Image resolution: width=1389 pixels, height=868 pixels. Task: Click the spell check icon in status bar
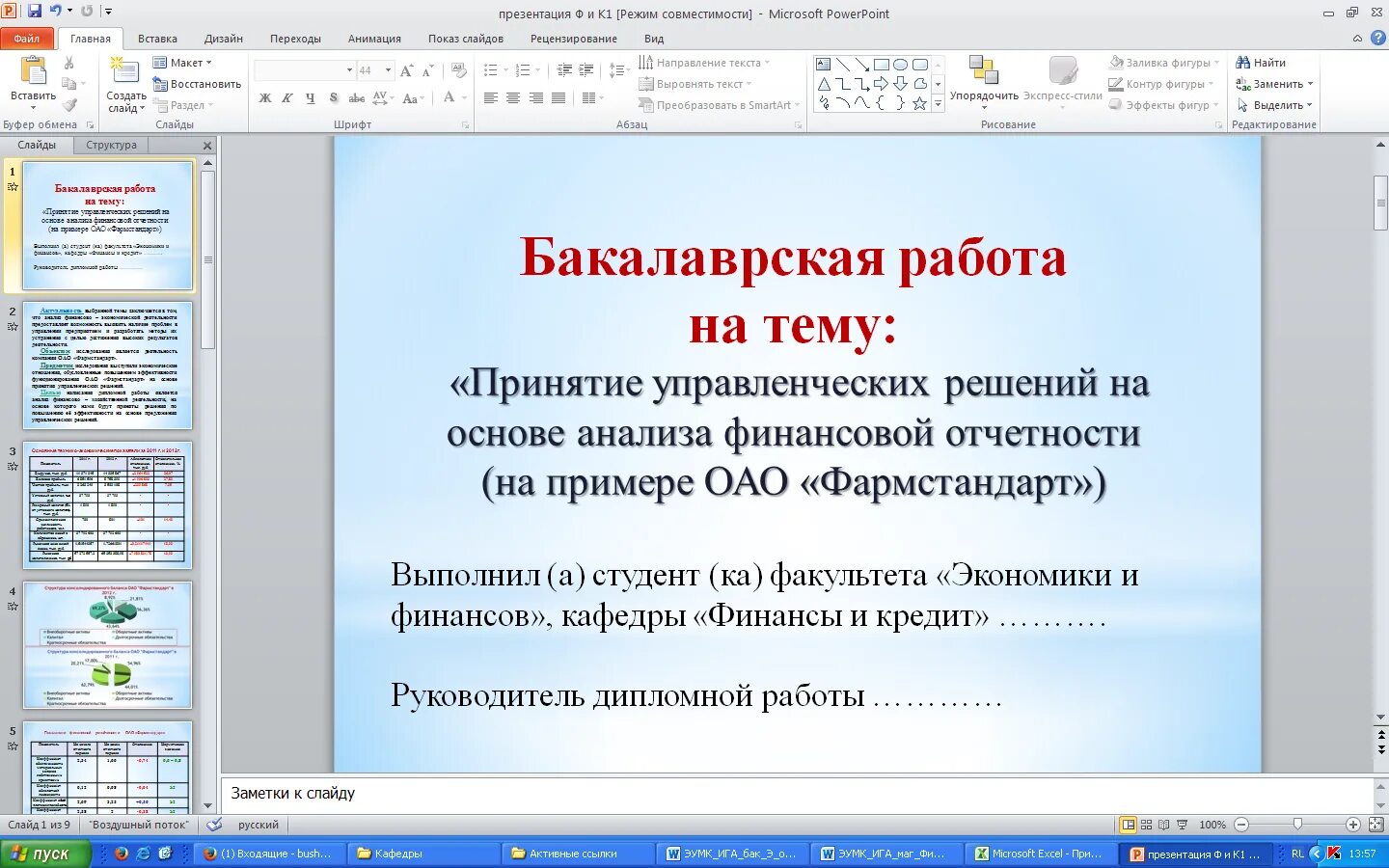[214, 825]
